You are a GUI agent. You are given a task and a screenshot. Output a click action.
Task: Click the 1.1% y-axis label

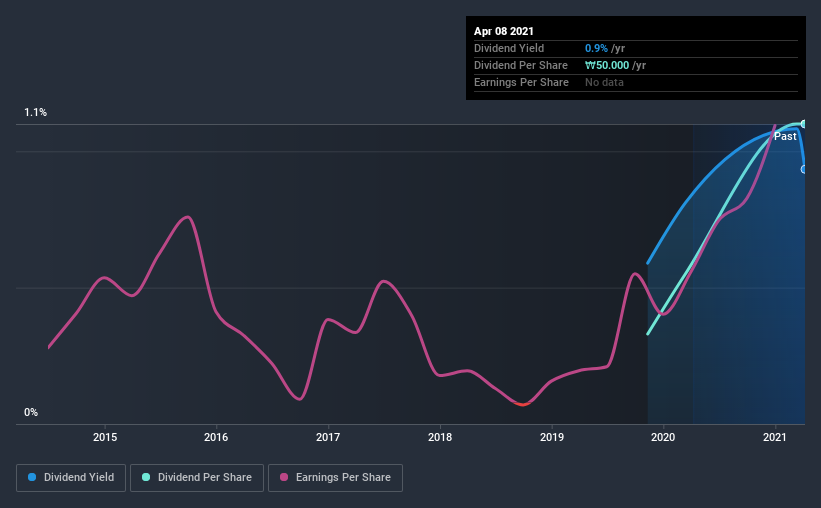pos(36,113)
